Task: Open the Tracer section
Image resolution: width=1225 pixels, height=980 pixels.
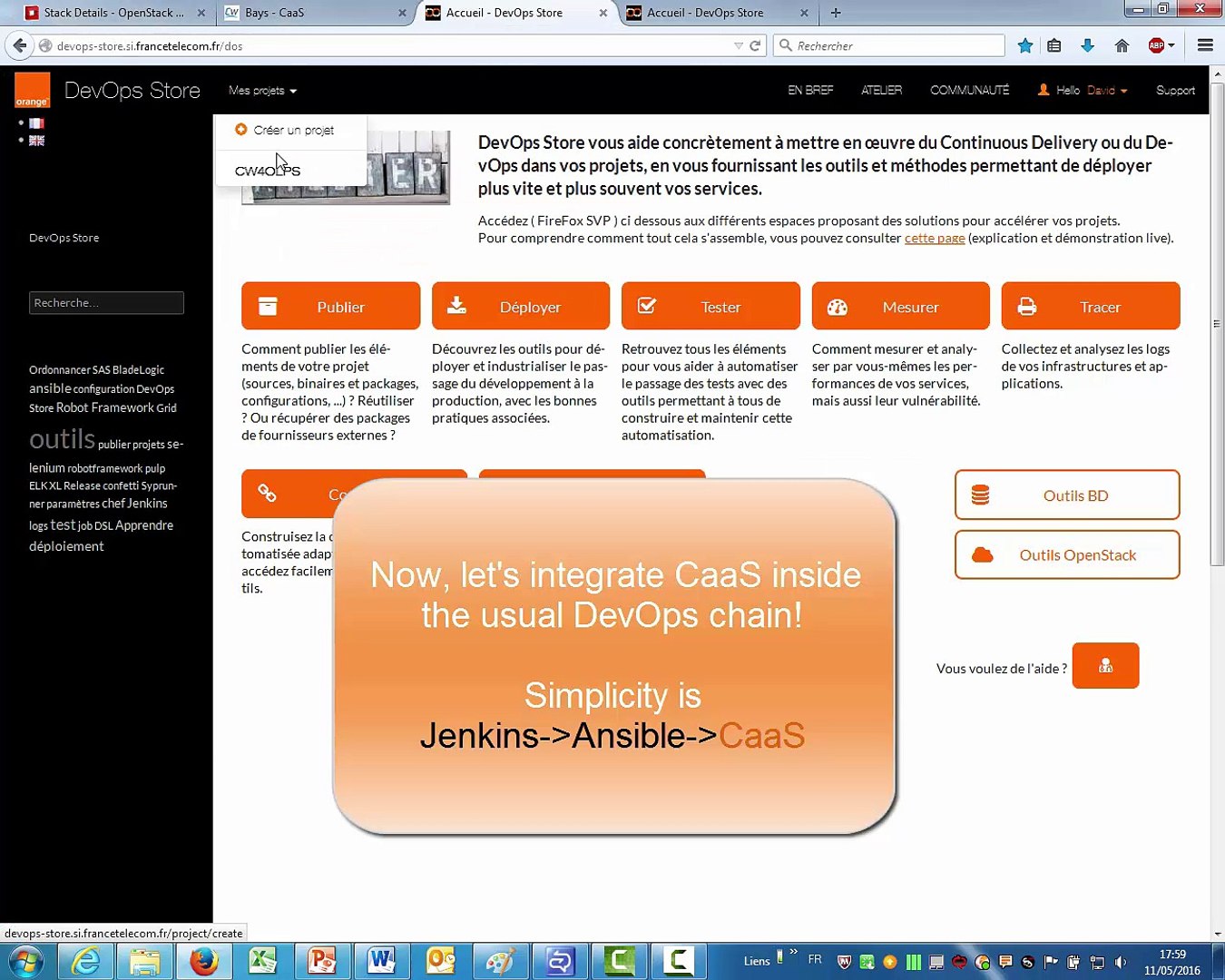Action: pyautogui.click(x=1091, y=306)
